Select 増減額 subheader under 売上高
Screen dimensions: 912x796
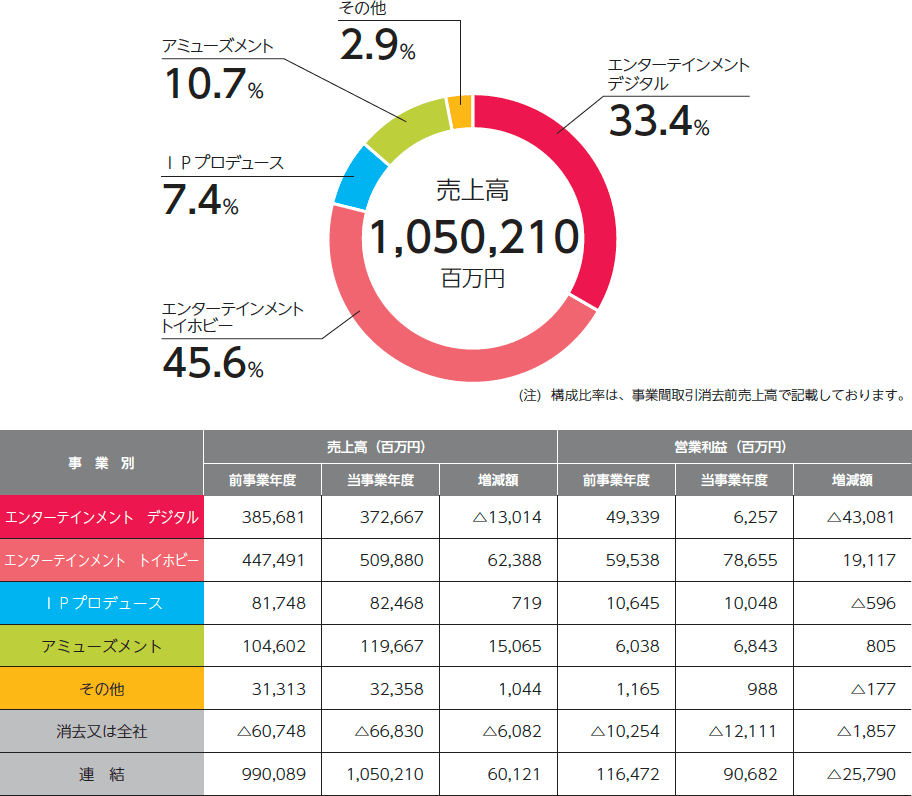pos(498,480)
